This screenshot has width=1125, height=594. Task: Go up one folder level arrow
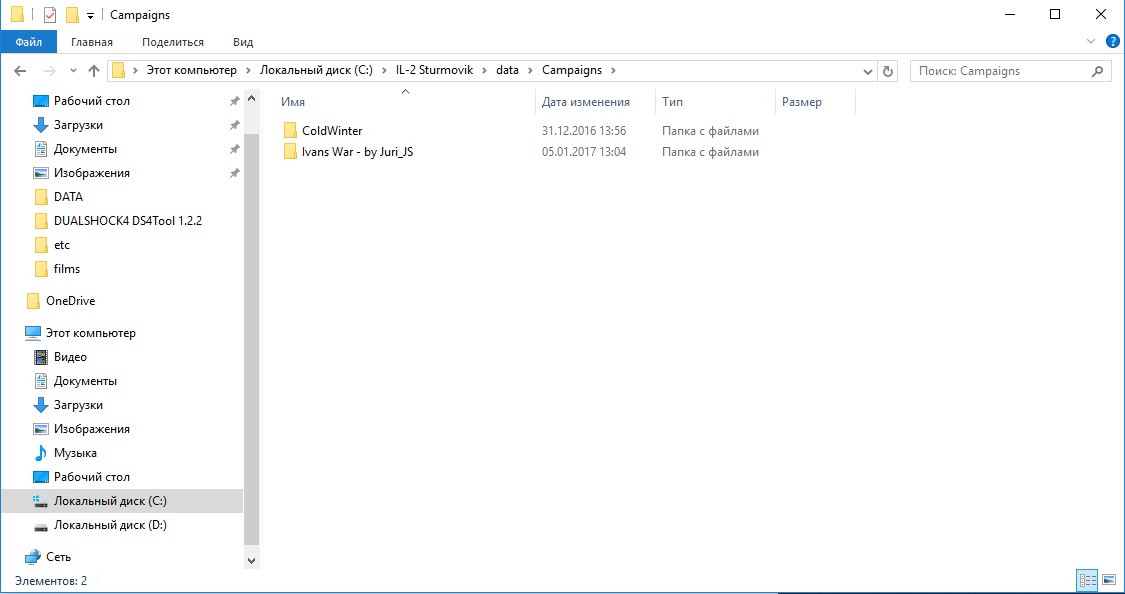(94, 71)
